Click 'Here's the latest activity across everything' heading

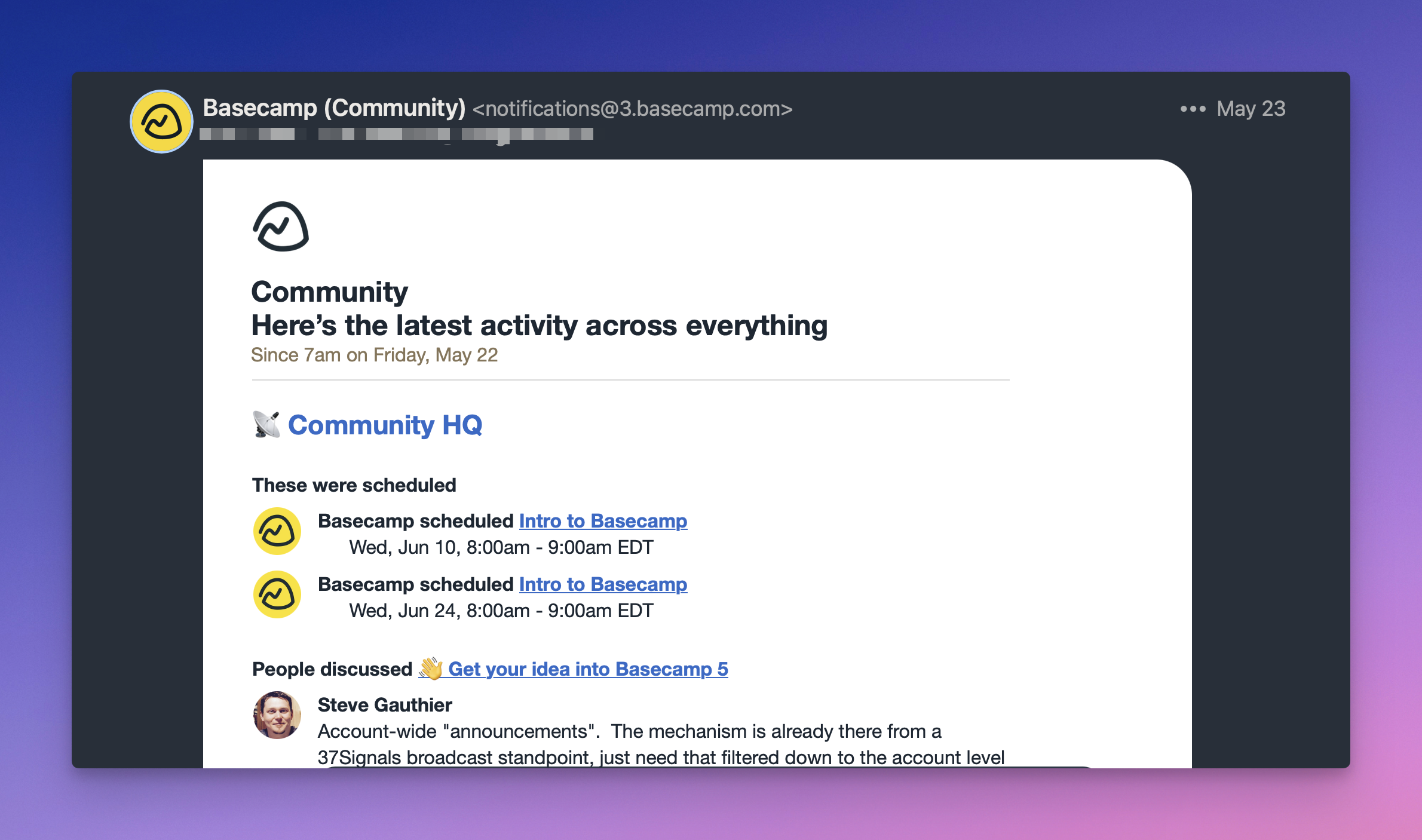[539, 326]
